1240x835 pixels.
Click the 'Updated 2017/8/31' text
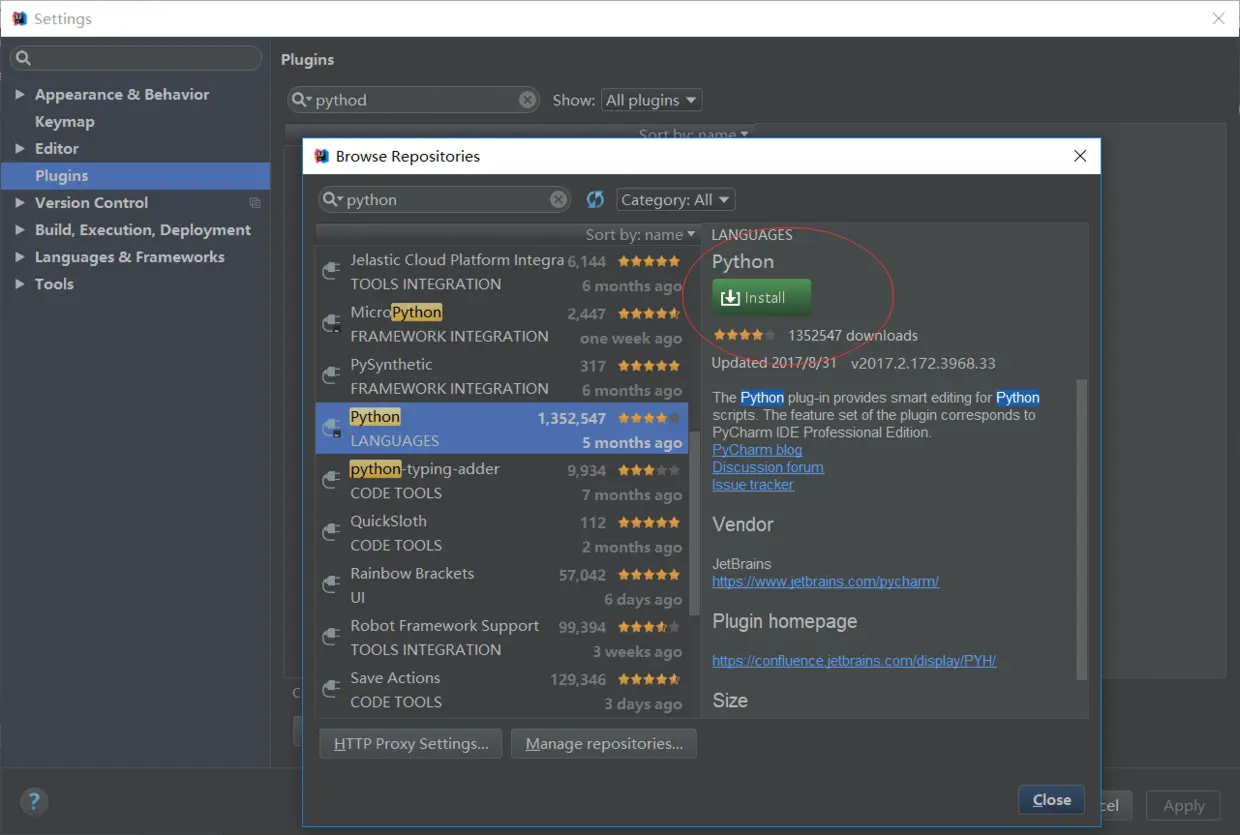(775, 363)
